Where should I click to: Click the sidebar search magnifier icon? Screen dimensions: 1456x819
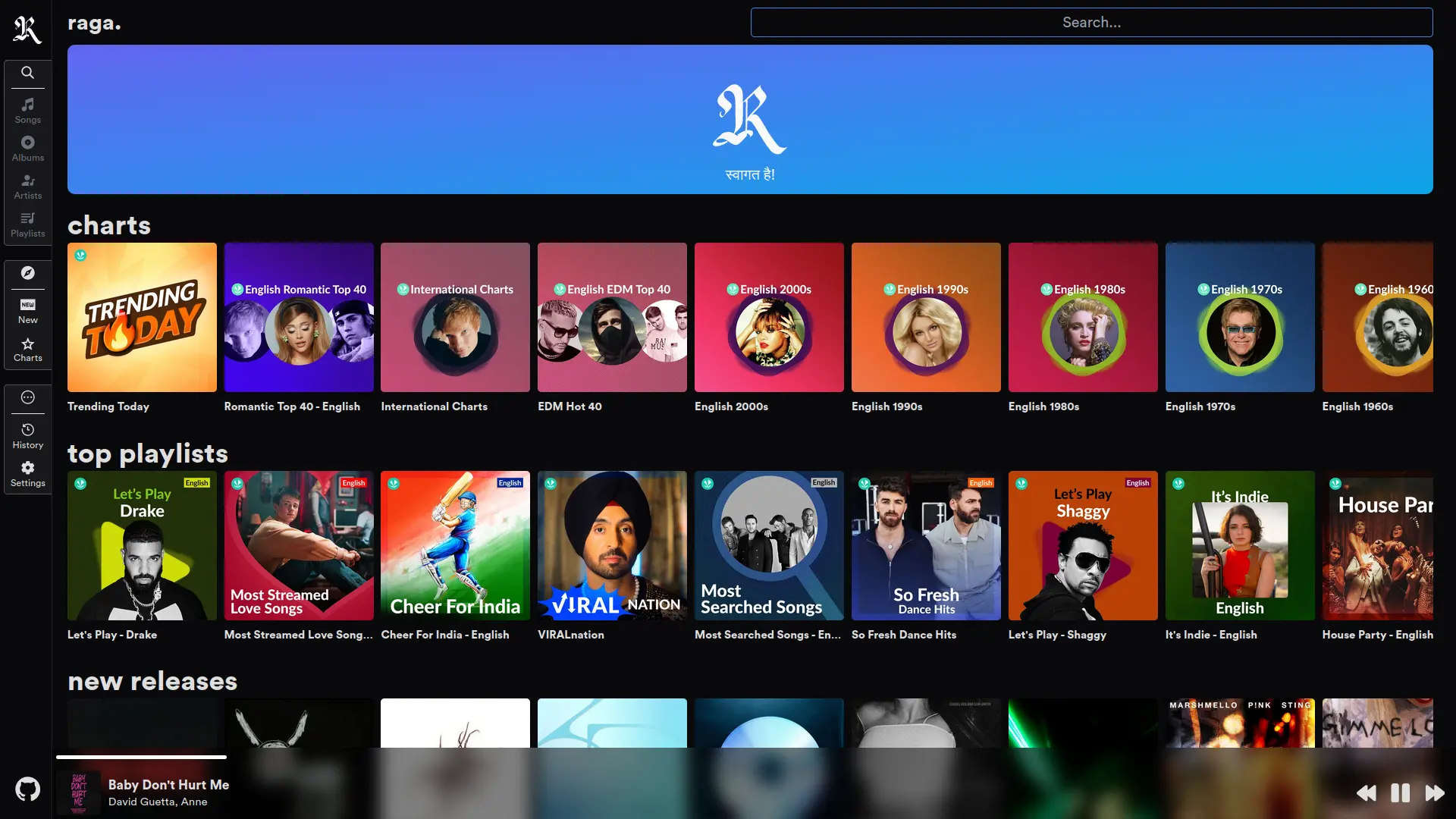click(27, 73)
